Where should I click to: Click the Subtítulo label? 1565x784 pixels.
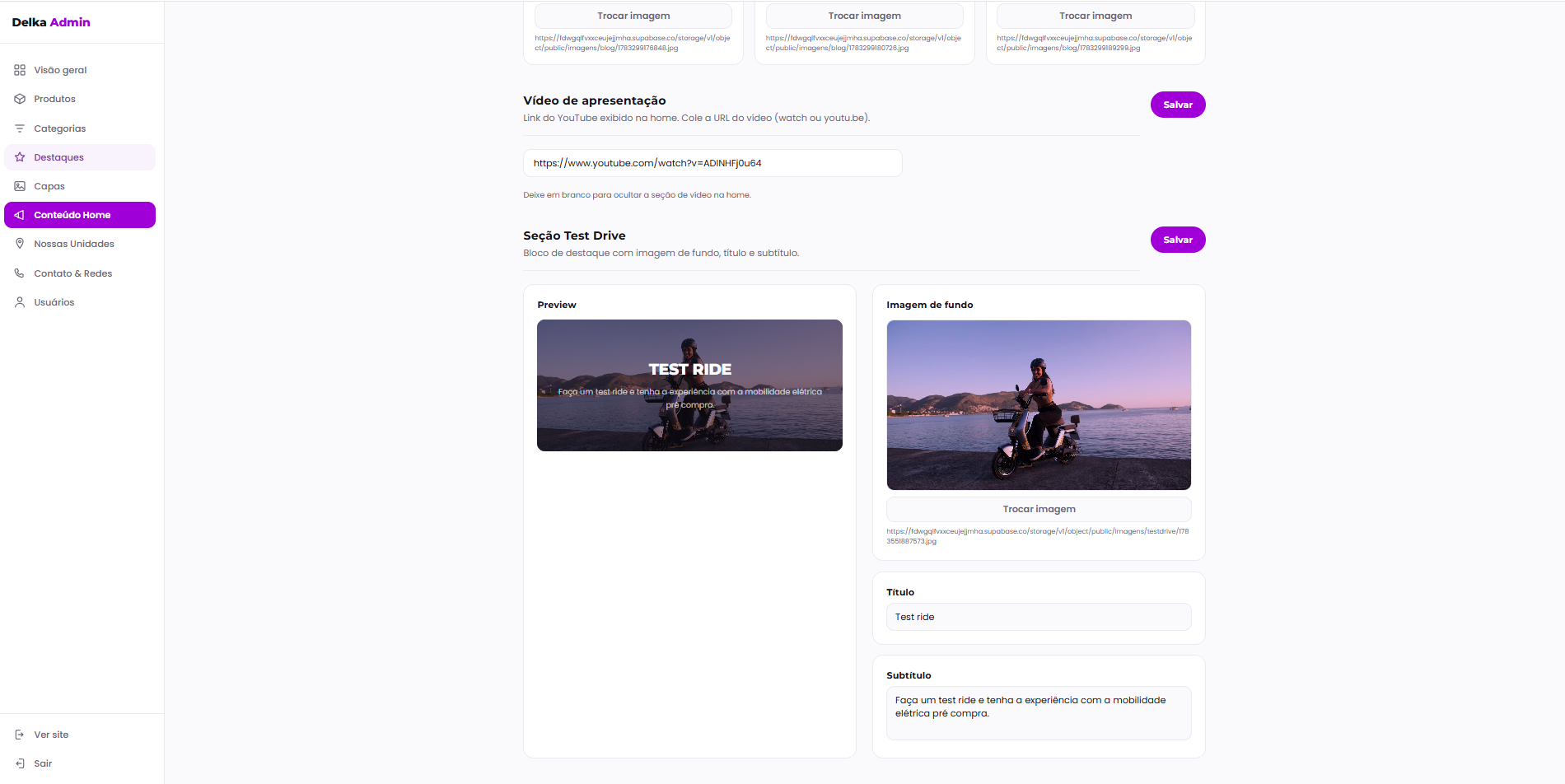(909, 675)
